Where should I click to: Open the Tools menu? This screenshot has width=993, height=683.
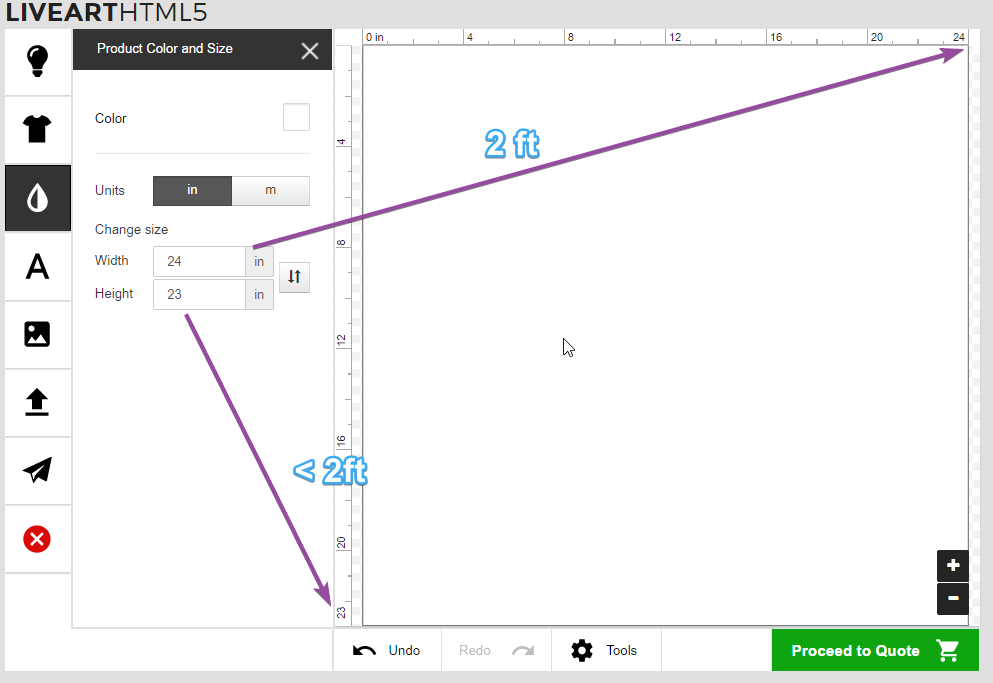point(605,650)
